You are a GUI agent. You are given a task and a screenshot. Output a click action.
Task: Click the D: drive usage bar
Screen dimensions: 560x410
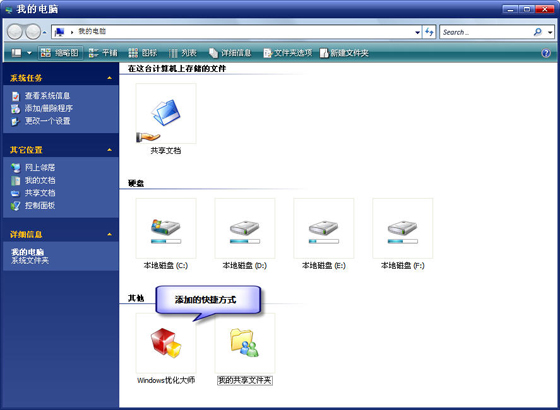tap(245, 241)
